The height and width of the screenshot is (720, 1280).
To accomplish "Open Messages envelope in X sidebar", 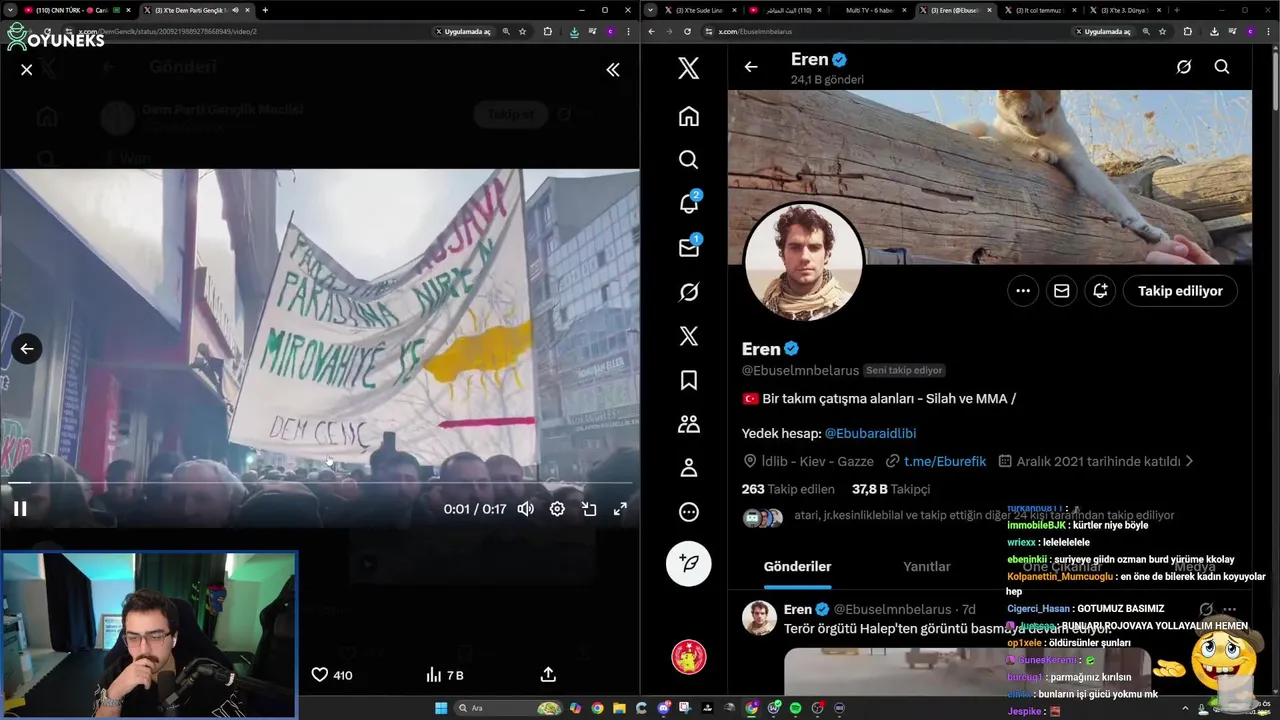I will tap(689, 247).
